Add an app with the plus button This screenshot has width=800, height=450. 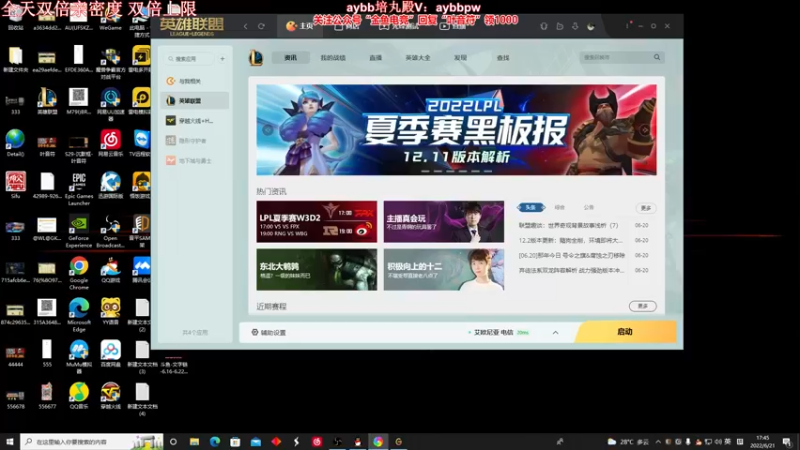(x=222, y=59)
